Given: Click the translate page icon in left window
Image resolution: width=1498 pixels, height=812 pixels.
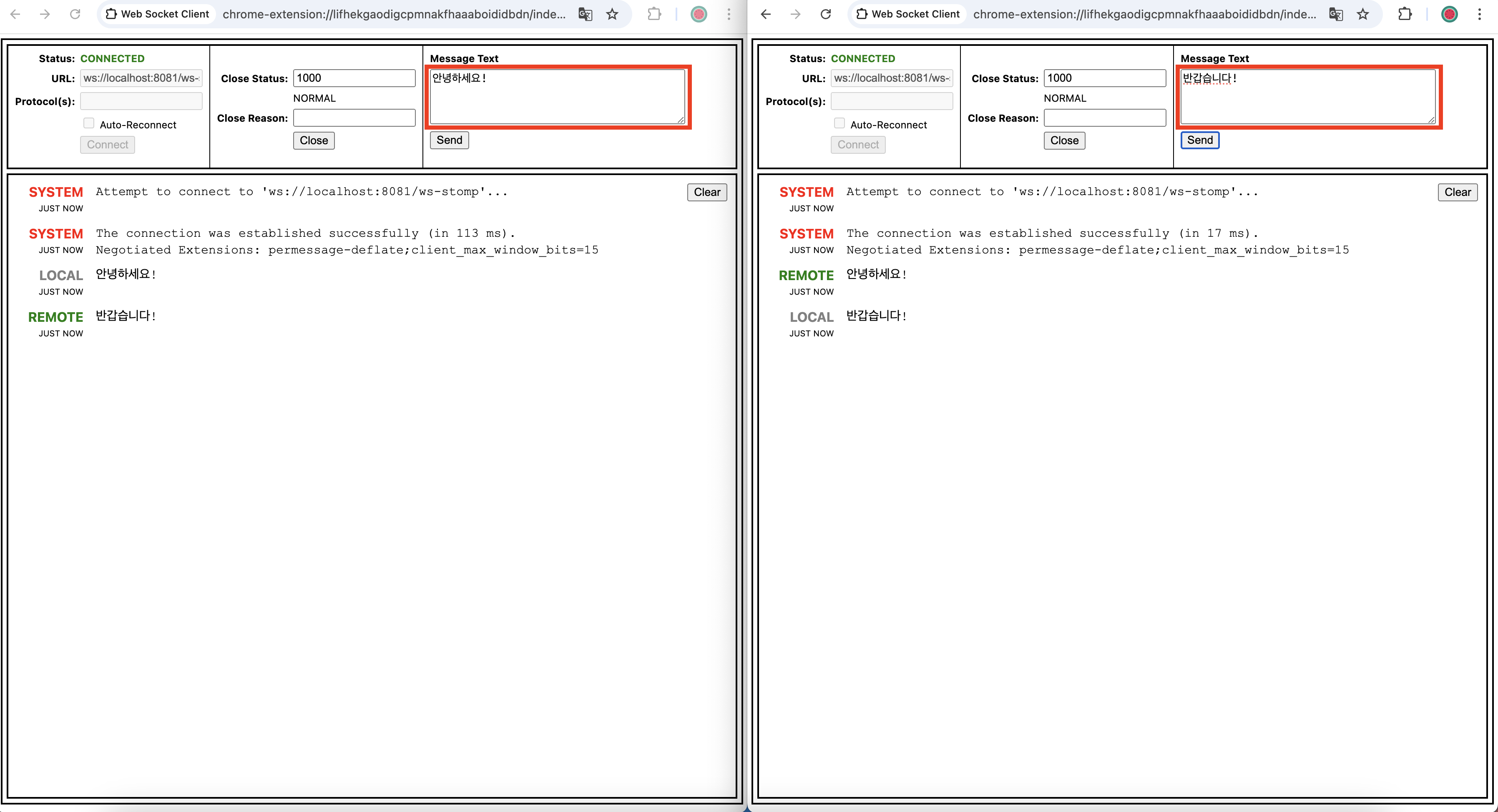Looking at the screenshot, I should click(585, 14).
